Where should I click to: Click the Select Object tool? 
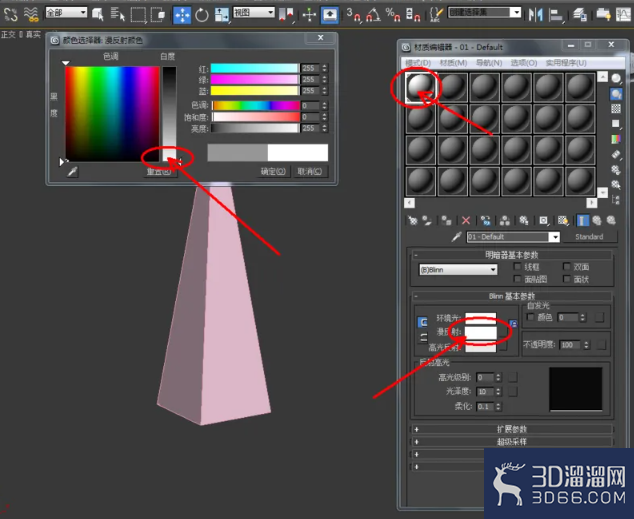pyautogui.click(x=98, y=15)
